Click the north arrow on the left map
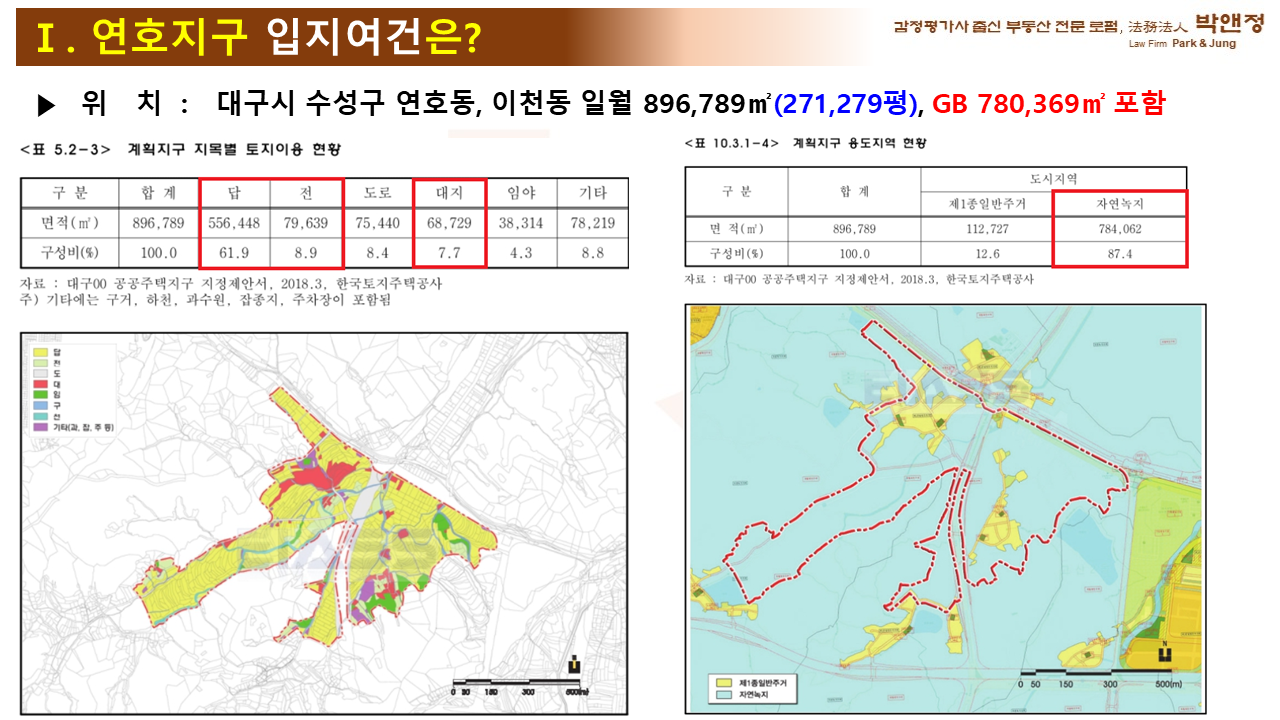The image size is (1280, 720). pos(573,664)
